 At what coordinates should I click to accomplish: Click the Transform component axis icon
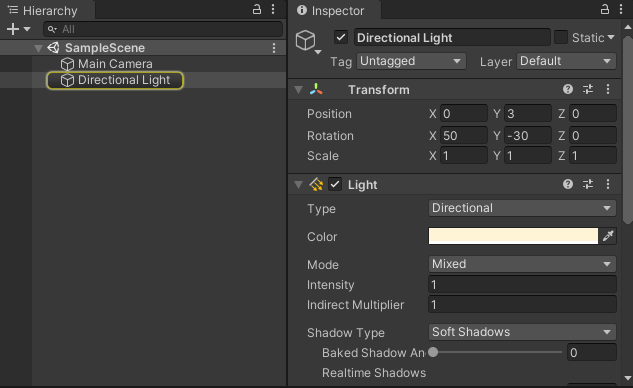316,89
